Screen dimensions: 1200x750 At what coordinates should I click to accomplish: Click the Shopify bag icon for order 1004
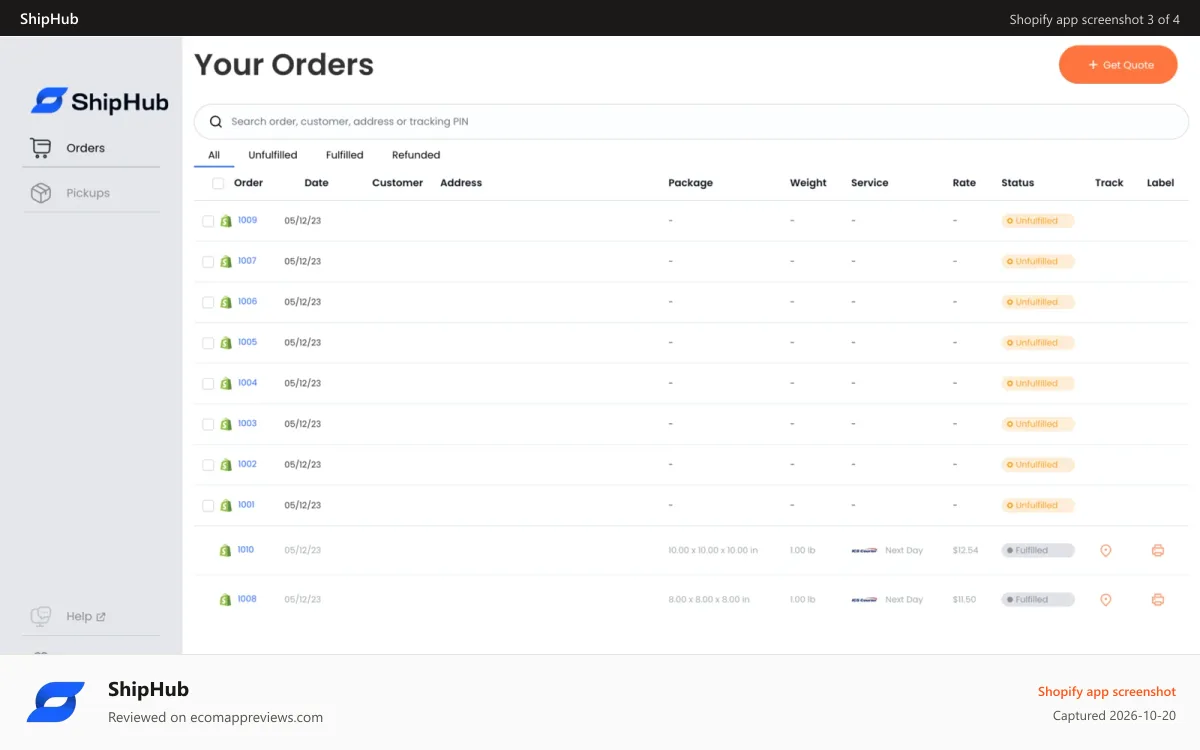click(226, 383)
